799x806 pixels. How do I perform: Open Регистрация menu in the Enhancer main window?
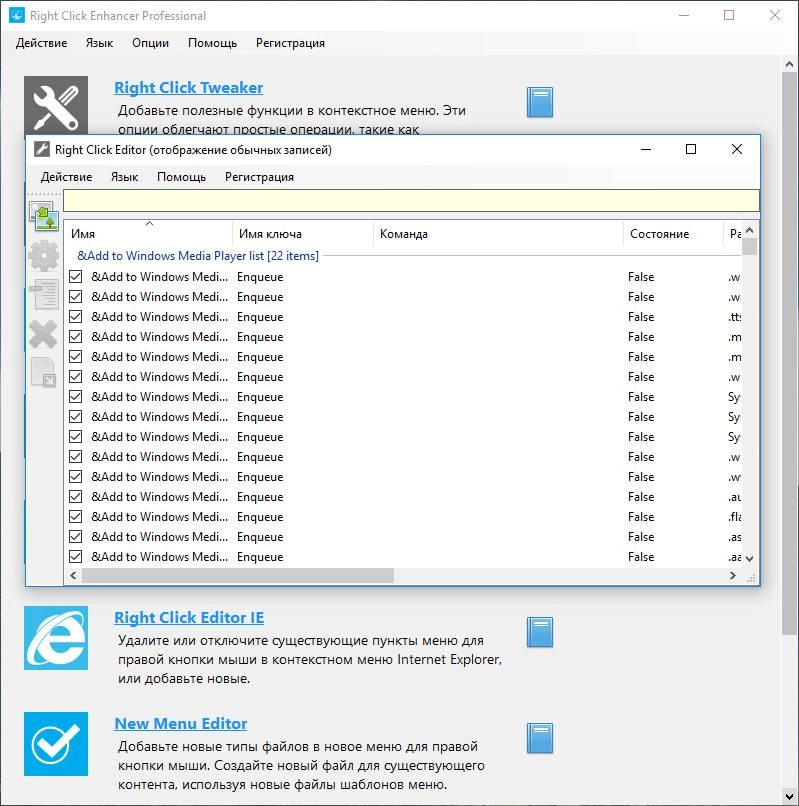pos(290,43)
